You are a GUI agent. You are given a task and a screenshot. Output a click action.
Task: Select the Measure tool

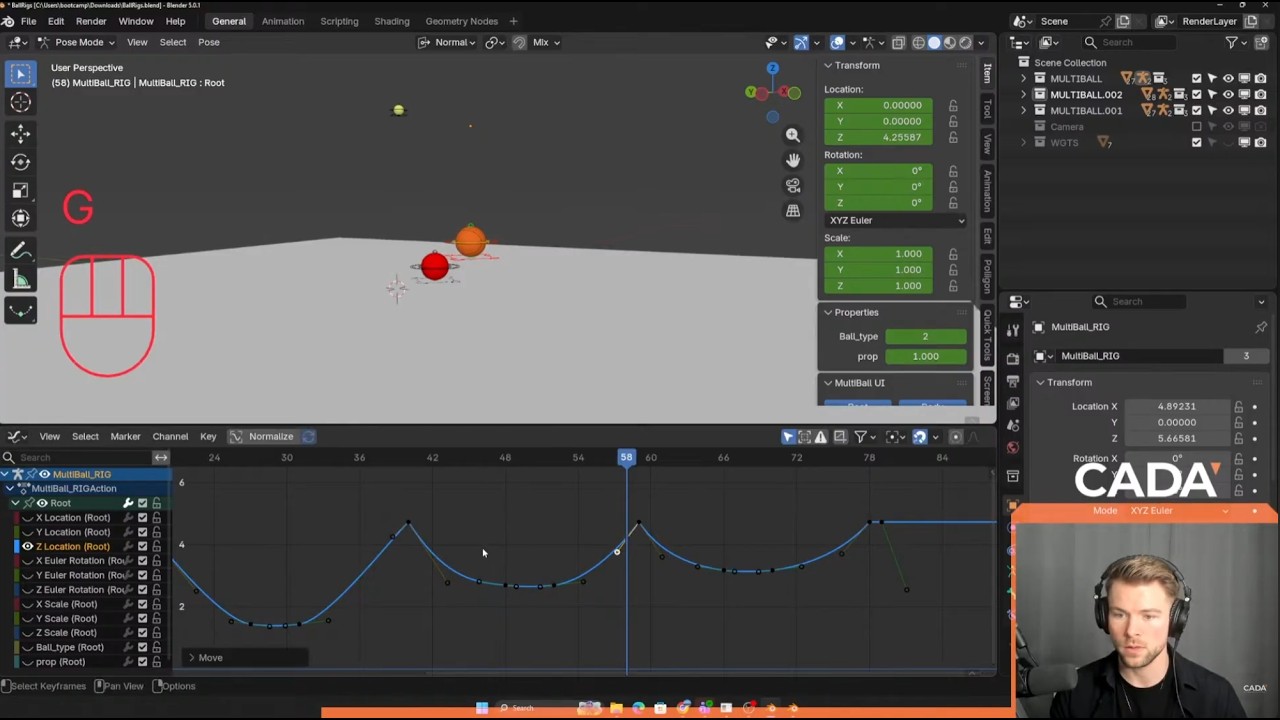point(21,280)
